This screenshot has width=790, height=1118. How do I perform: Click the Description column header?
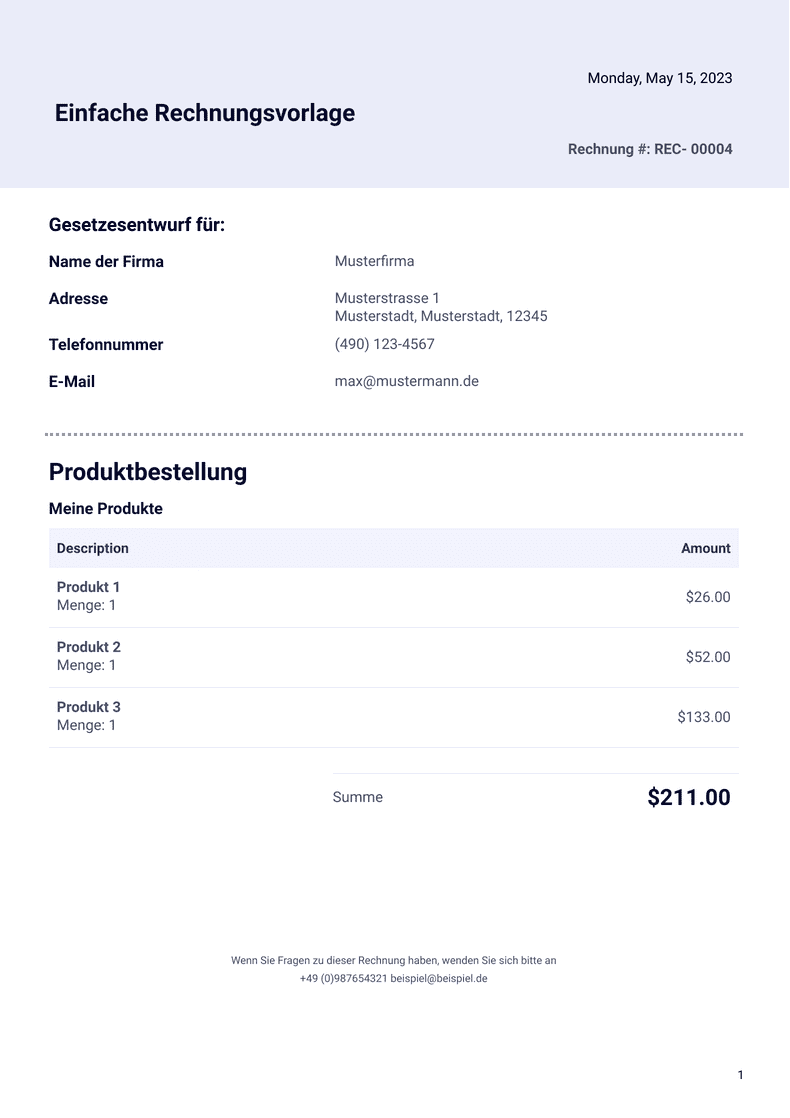tap(93, 548)
